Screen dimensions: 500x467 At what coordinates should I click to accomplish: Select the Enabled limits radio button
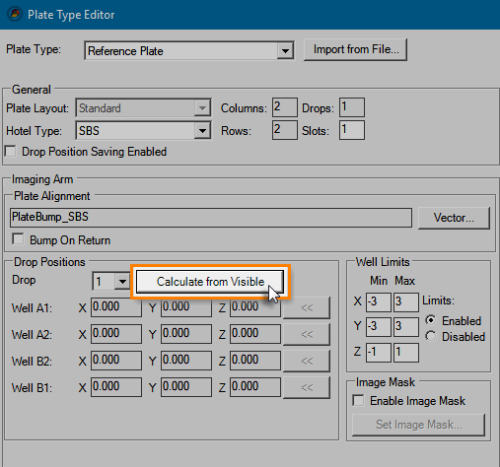coord(430,320)
